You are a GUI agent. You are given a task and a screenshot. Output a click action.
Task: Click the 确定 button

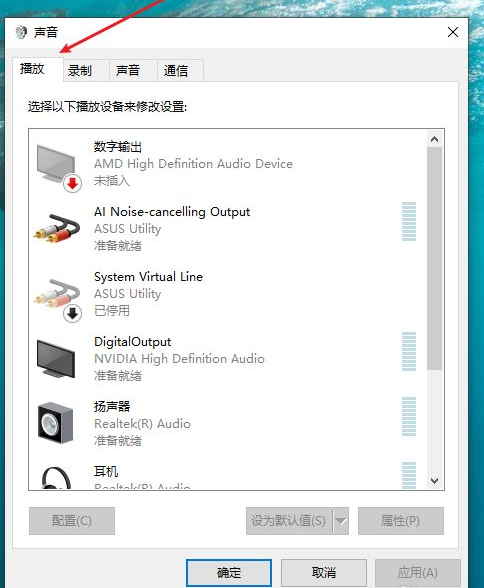tap(229, 573)
